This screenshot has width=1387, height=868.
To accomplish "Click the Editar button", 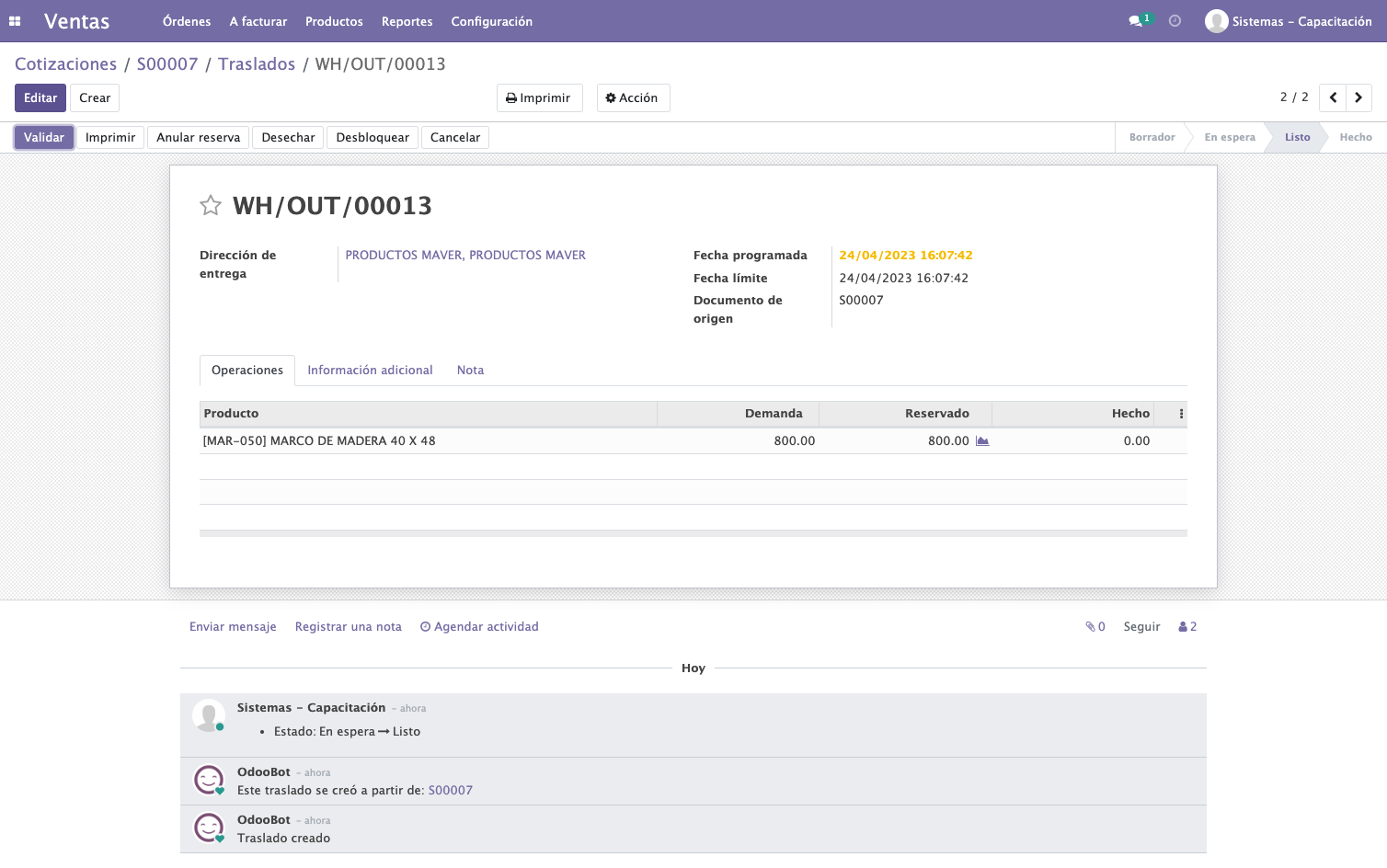I will click(x=40, y=98).
